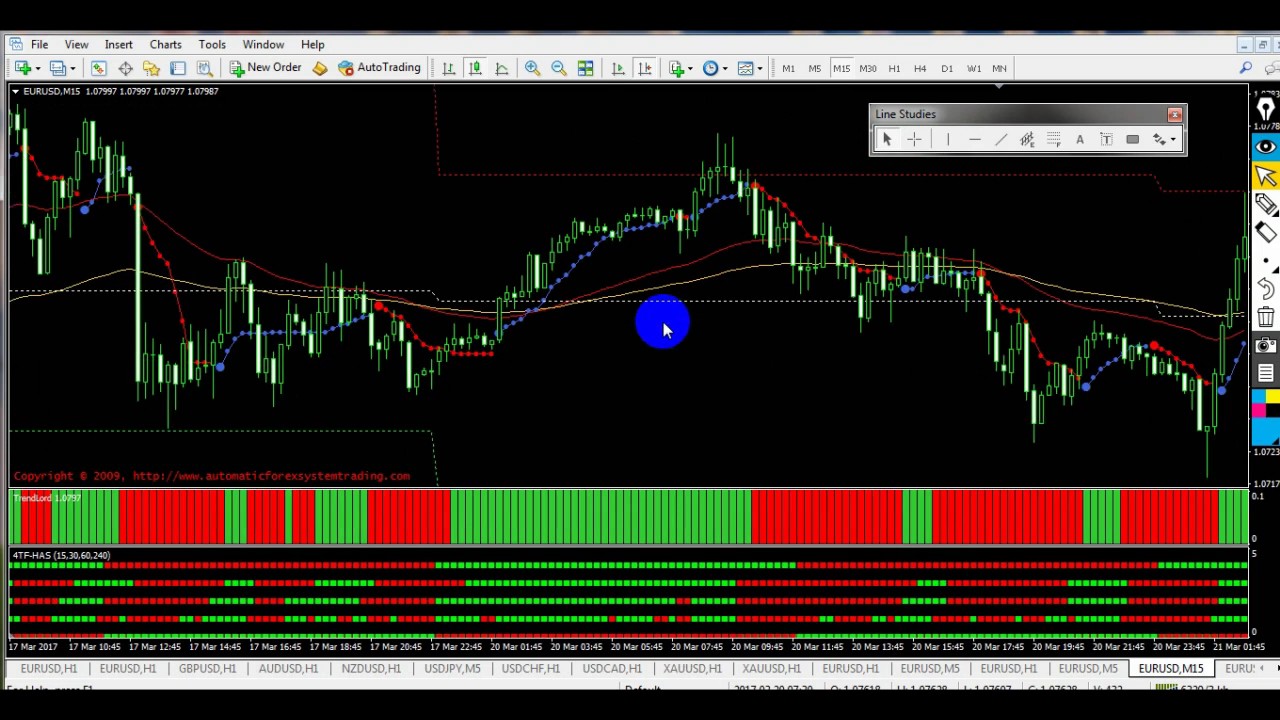The height and width of the screenshot is (720, 1280).
Task: Click the MetaEditor yellow book icon
Action: pyautogui.click(x=320, y=68)
